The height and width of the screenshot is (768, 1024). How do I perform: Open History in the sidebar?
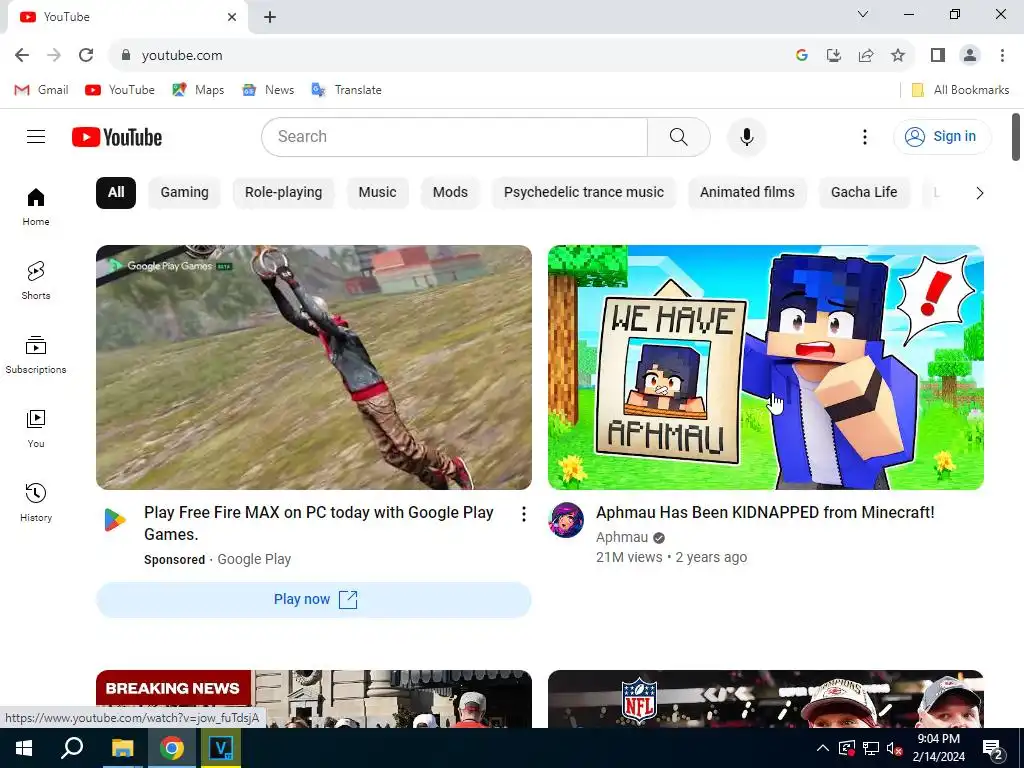(36, 503)
